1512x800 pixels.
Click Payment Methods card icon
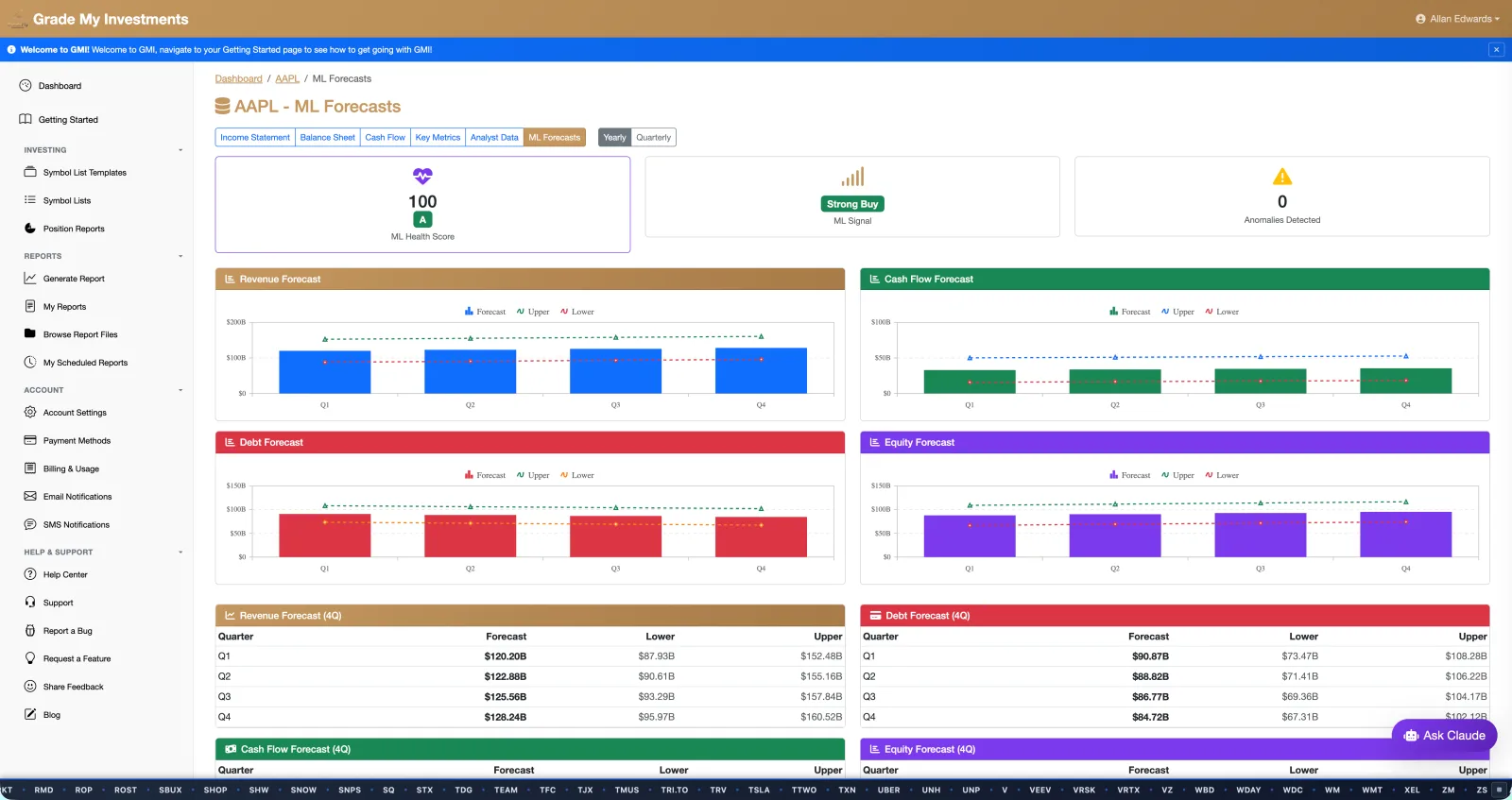click(30, 440)
